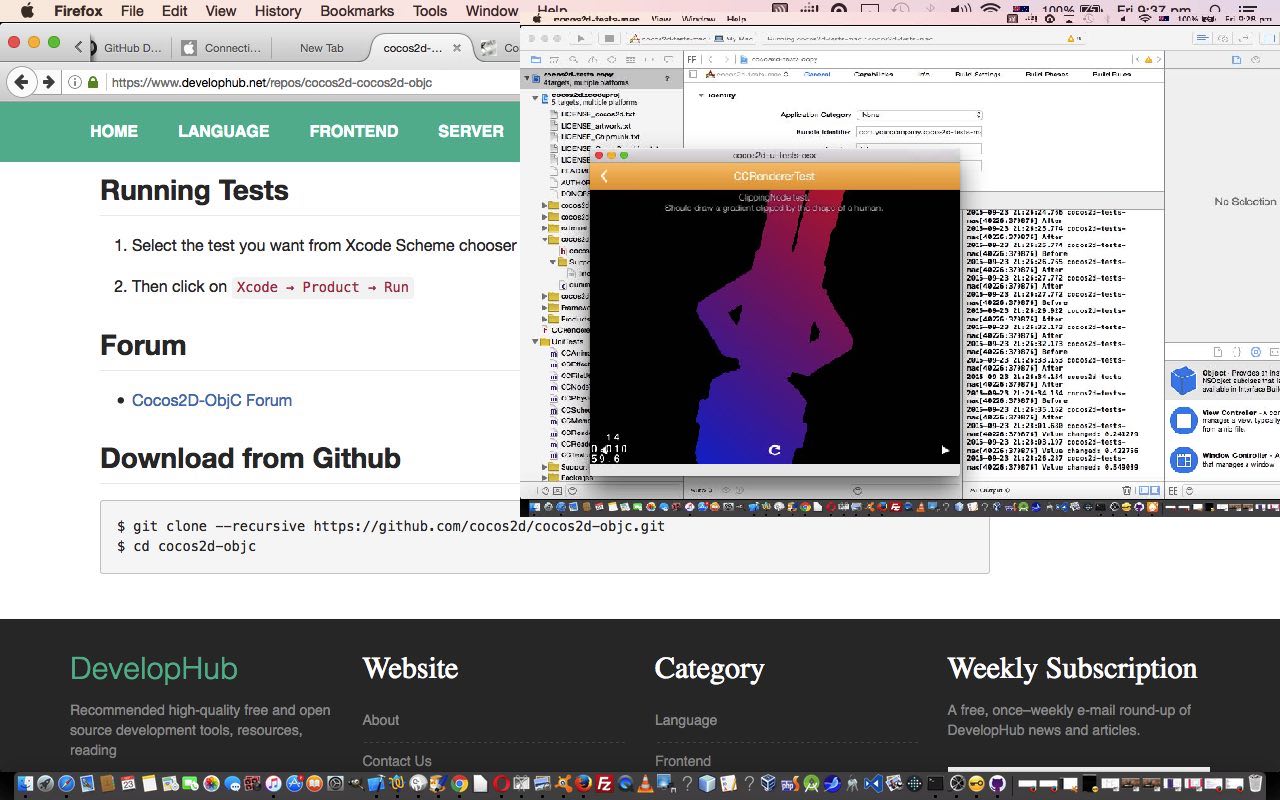Click the Firefox forward arrow button
The width and height of the screenshot is (1280, 800).
tap(47, 82)
